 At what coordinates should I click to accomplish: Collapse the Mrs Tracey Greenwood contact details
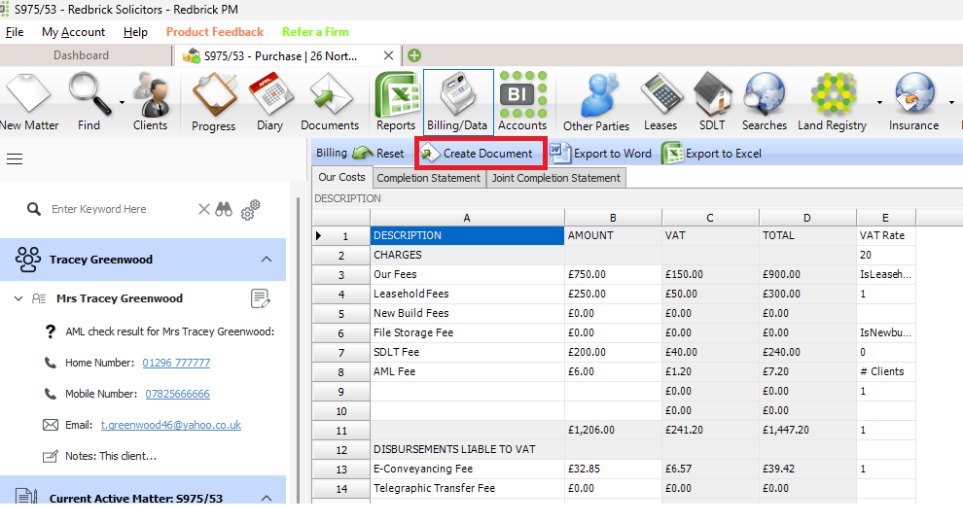point(19,298)
